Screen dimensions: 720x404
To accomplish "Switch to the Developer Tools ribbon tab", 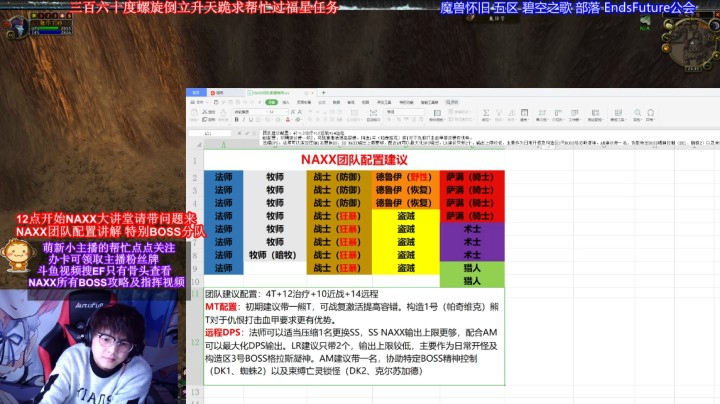I will pyautogui.click(x=384, y=102).
